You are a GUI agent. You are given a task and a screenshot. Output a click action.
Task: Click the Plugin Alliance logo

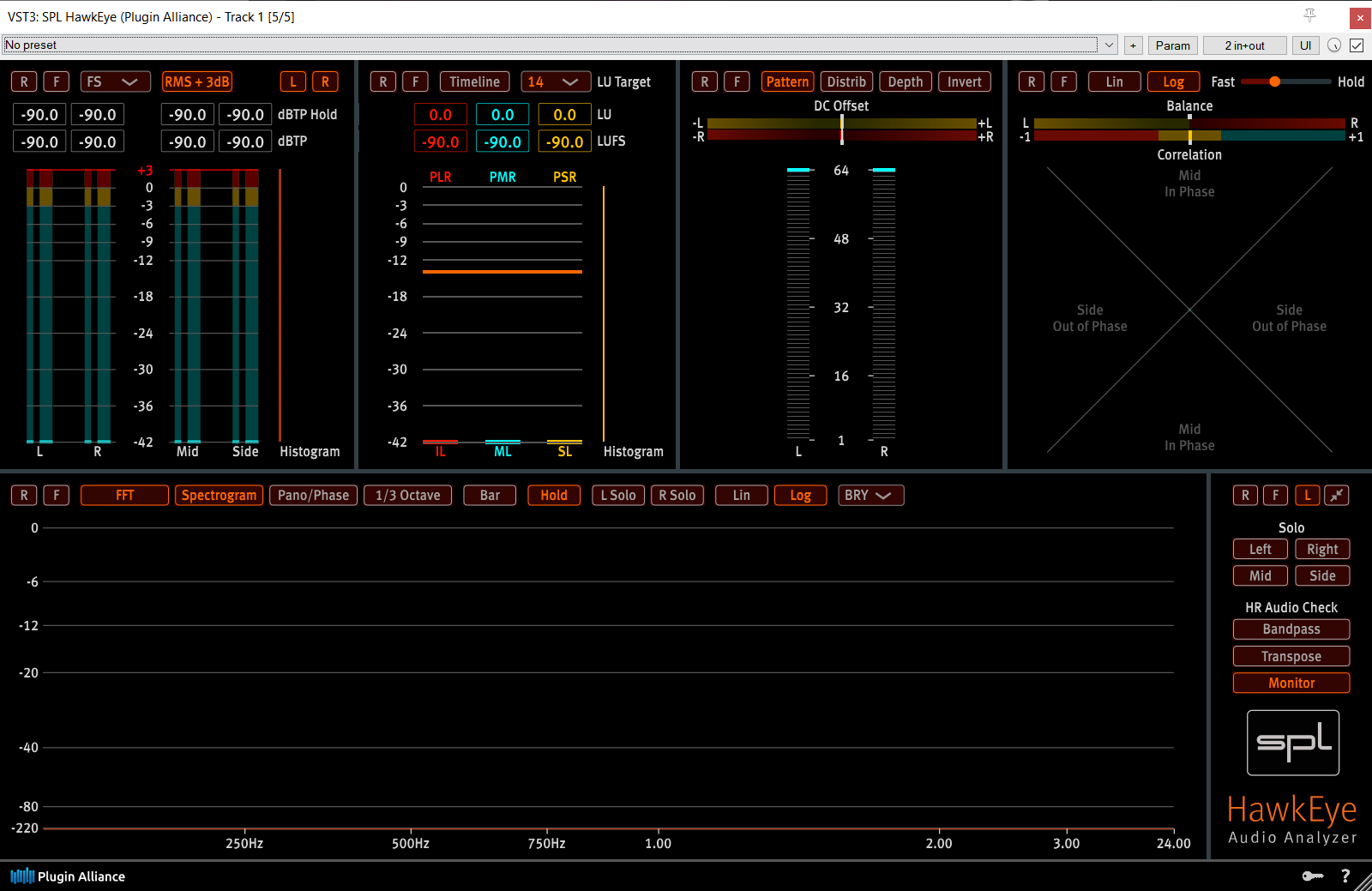click(68, 876)
